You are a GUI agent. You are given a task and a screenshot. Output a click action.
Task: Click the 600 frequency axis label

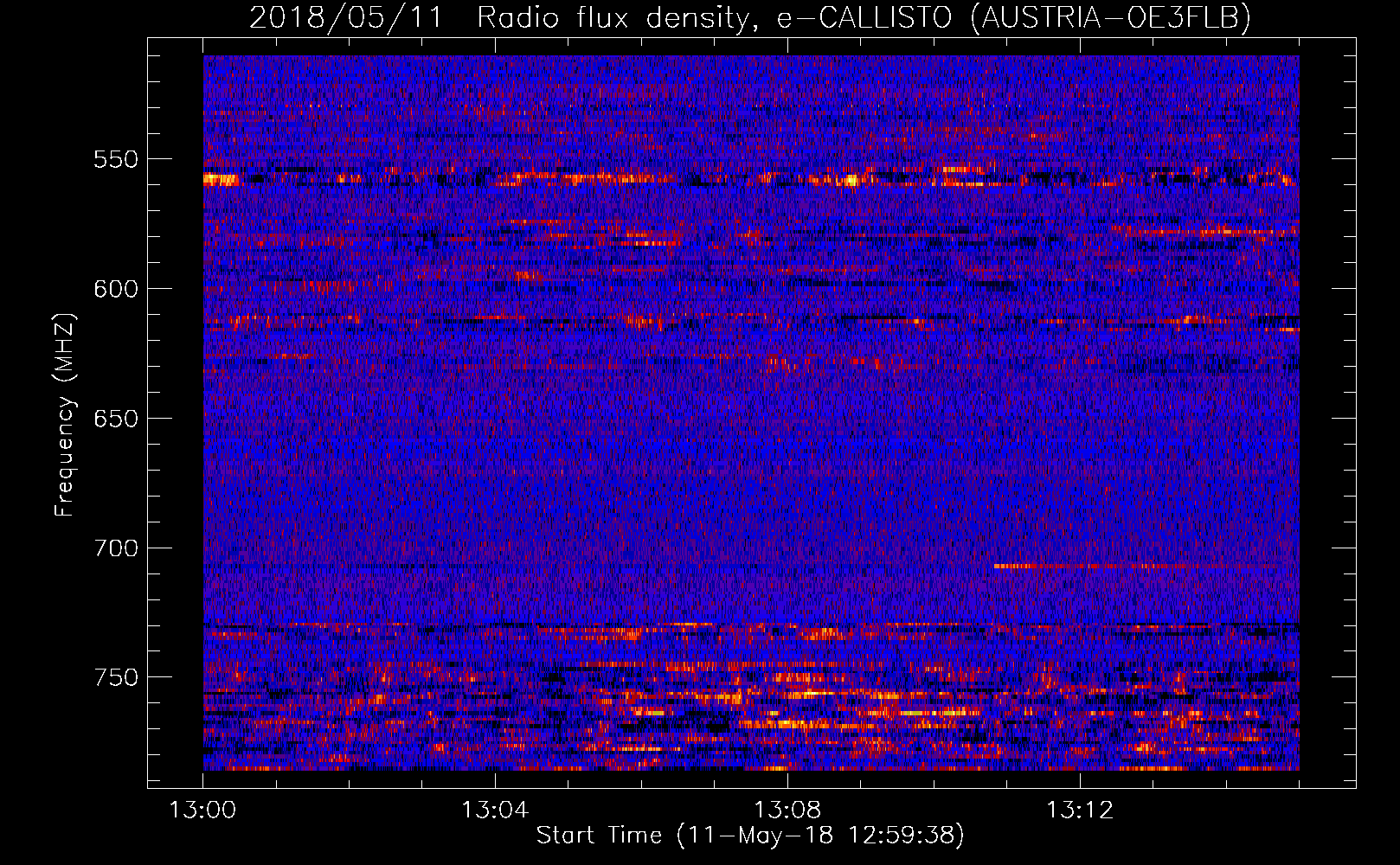tap(116, 289)
